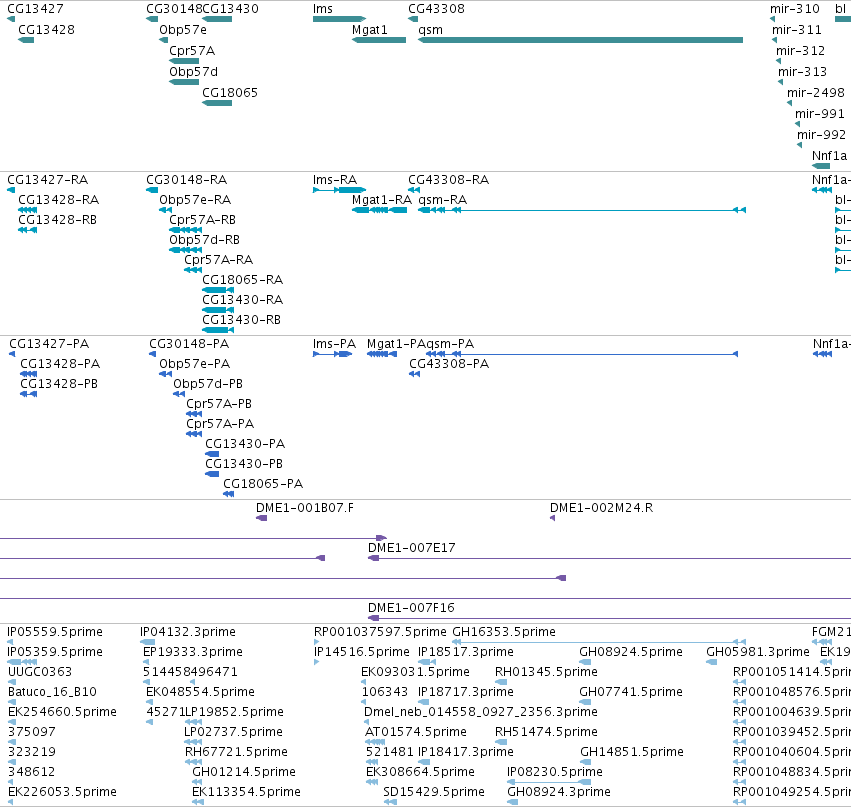Open the GH08924.3prime EST label
851x807 pixels.
559,792
